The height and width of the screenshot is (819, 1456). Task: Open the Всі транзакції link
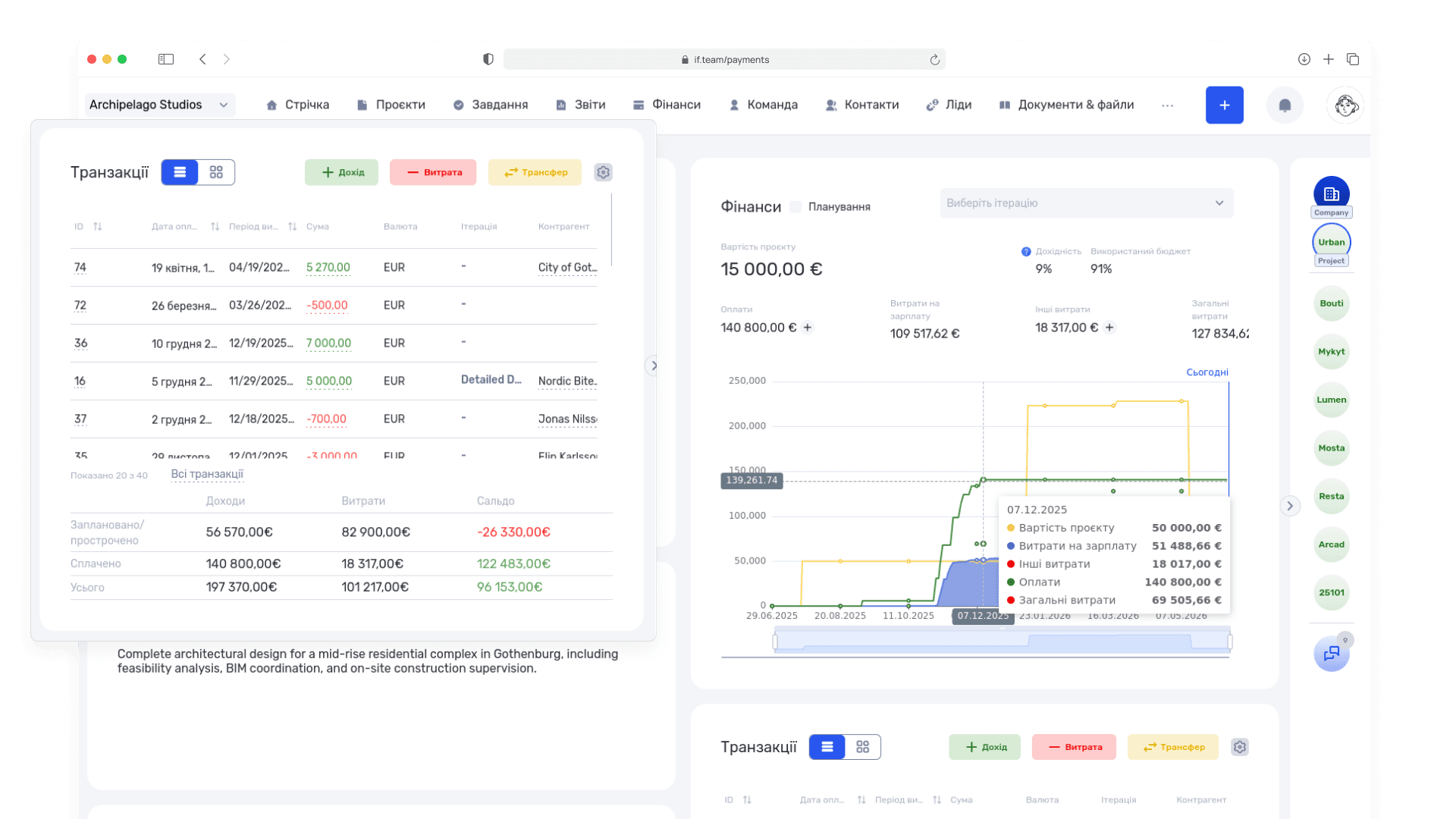[207, 474]
